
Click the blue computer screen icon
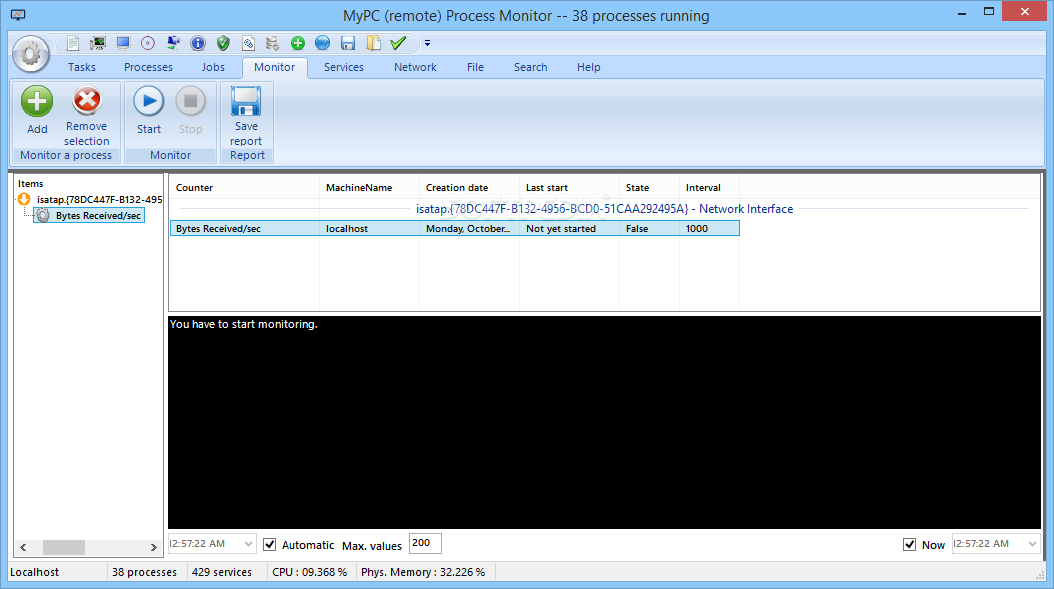click(123, 43)
